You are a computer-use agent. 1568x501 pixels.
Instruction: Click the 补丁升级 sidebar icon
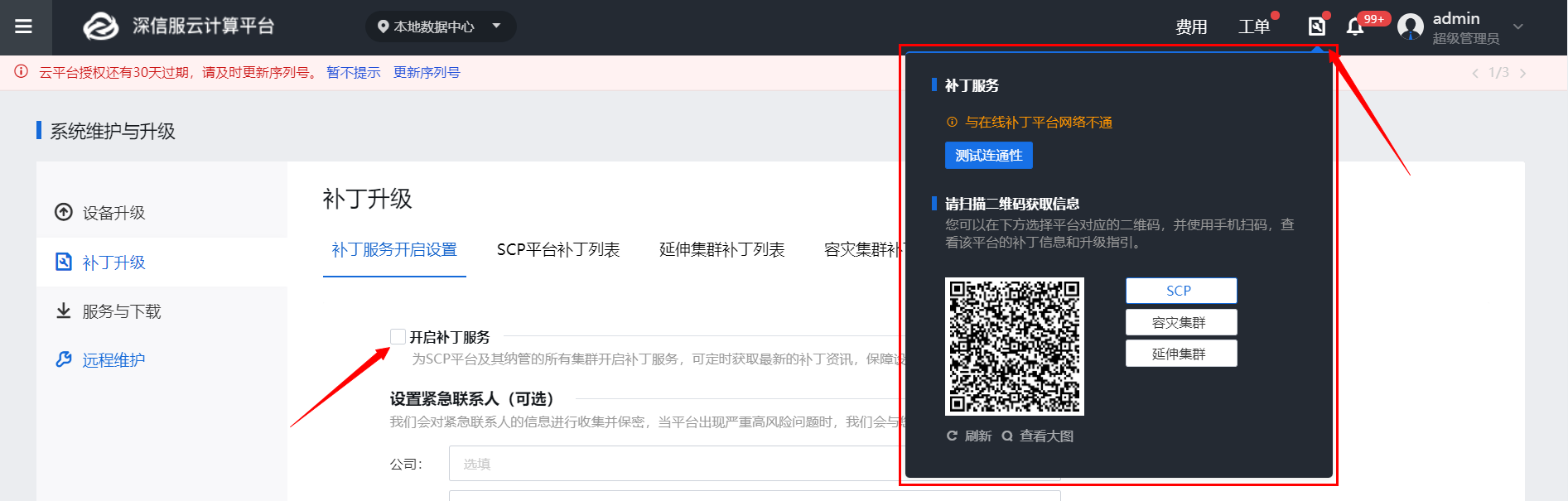point(64,262)
